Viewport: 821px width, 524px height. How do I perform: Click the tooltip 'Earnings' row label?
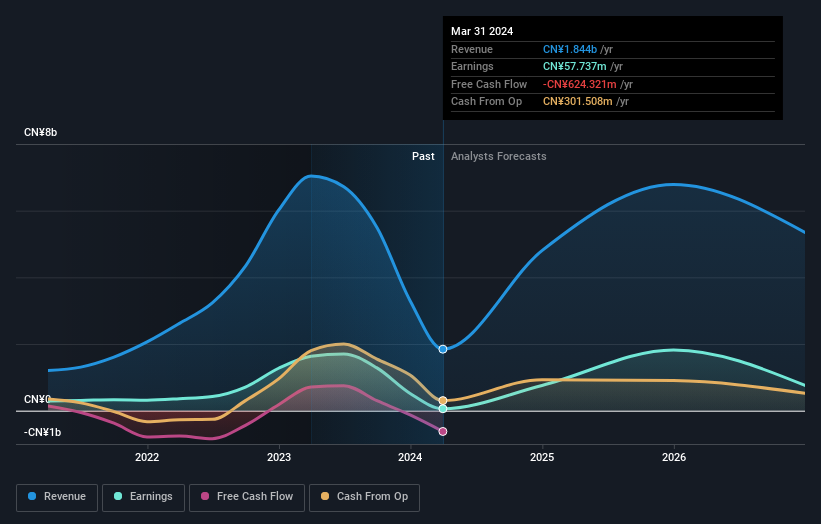tap(472, 66)
